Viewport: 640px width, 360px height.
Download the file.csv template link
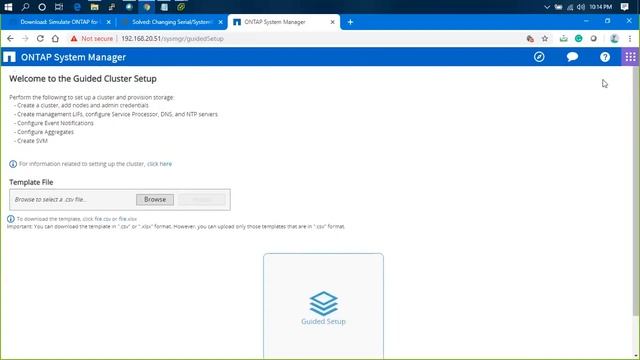pos(102,219)
